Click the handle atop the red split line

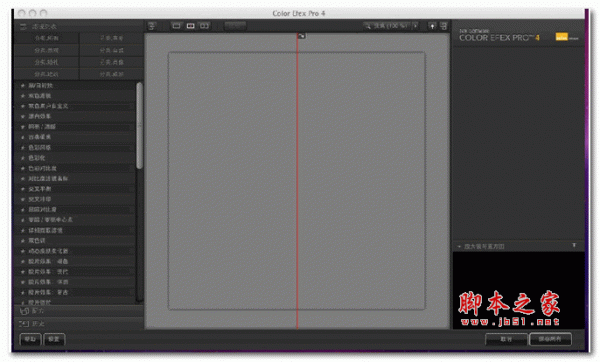click(302, 36)
